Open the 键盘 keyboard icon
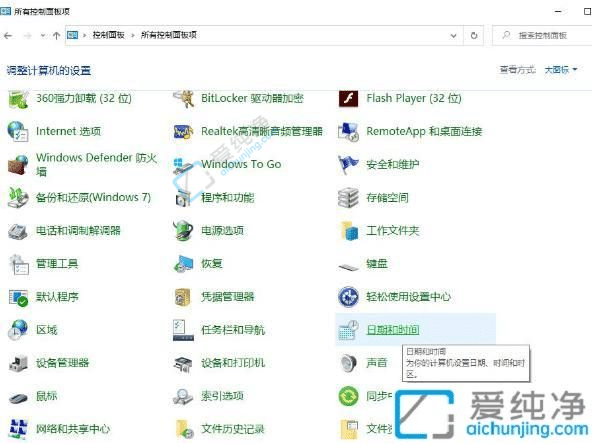 [x=348, y=267]
